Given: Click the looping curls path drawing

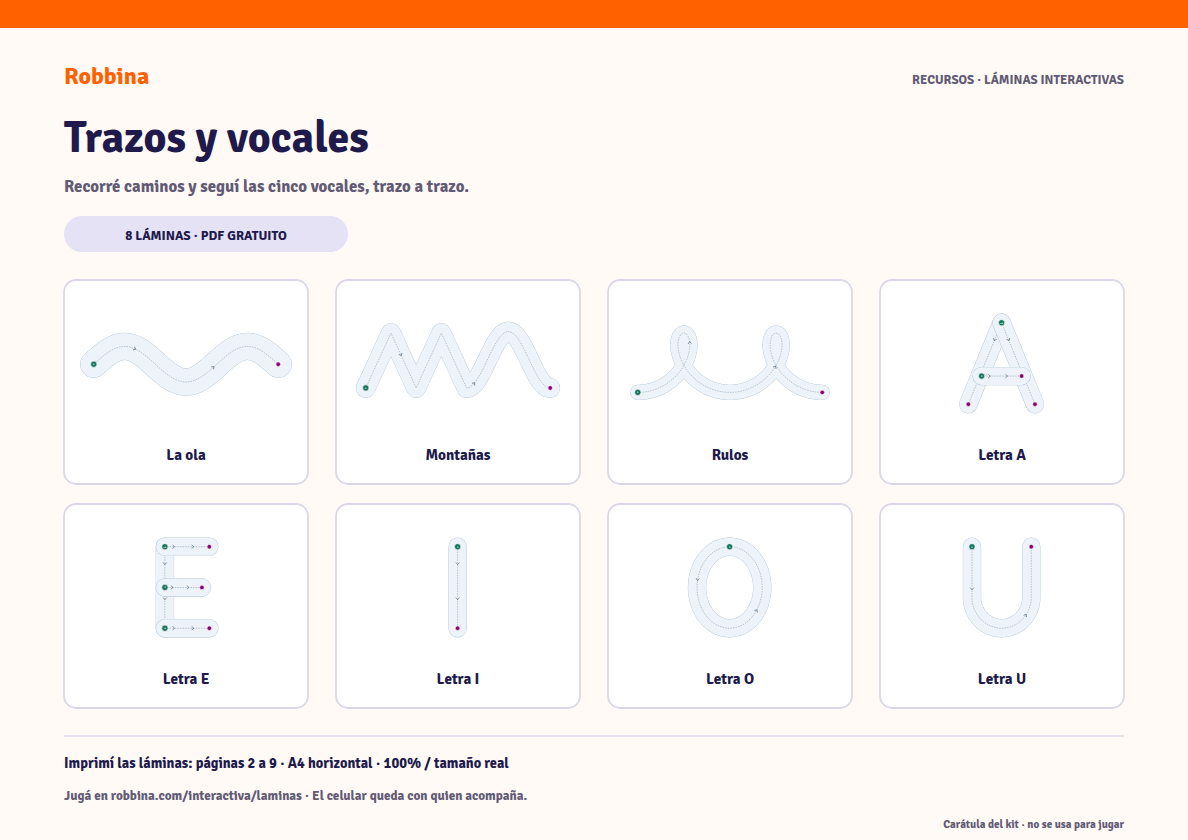Looking at the screenshot, I should click(730, 362).
